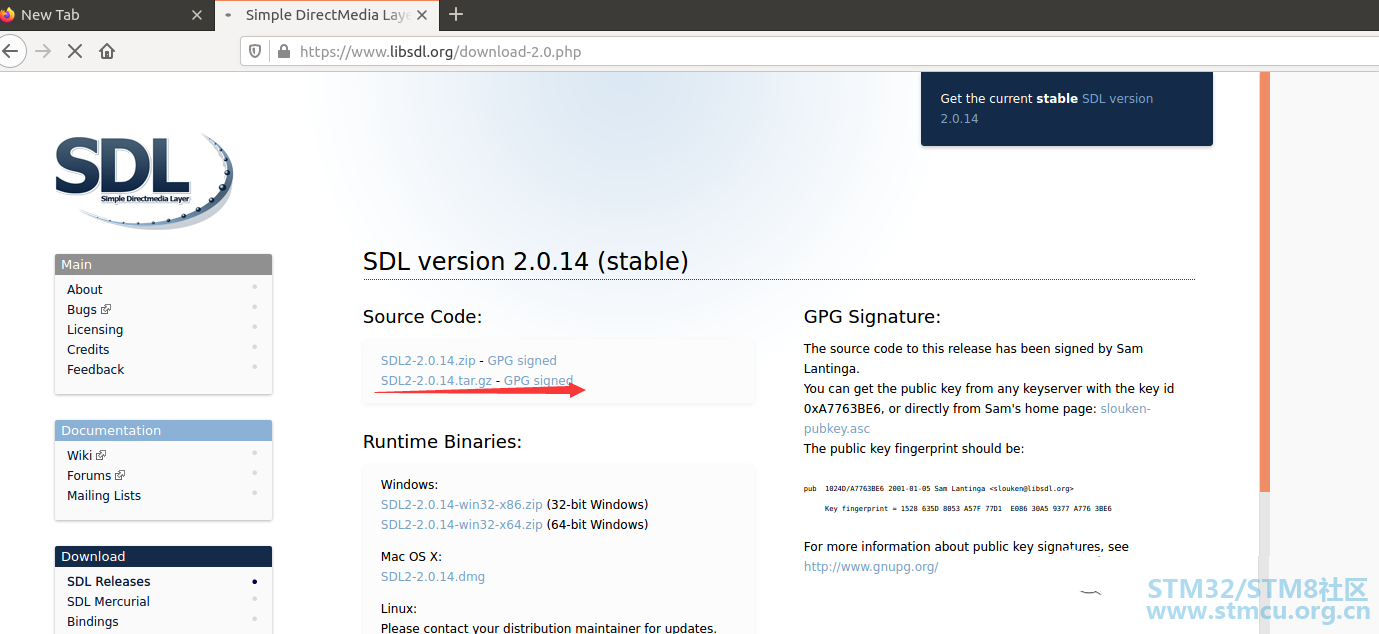Click the 'Windows:' label
The image size is (1379, 634).
pyautogui.click(x=409, y=484)
